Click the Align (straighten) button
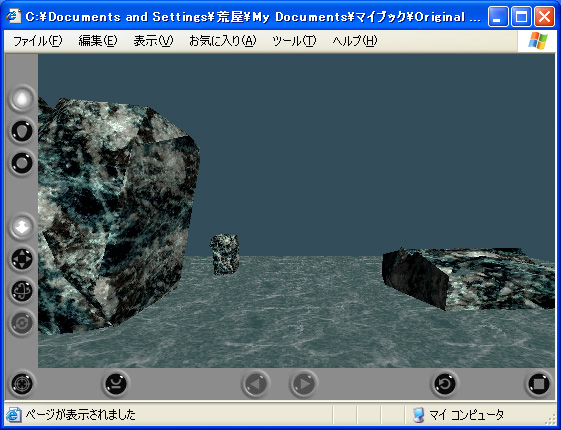This screenshot has height=430, width=561. point(115,384)
